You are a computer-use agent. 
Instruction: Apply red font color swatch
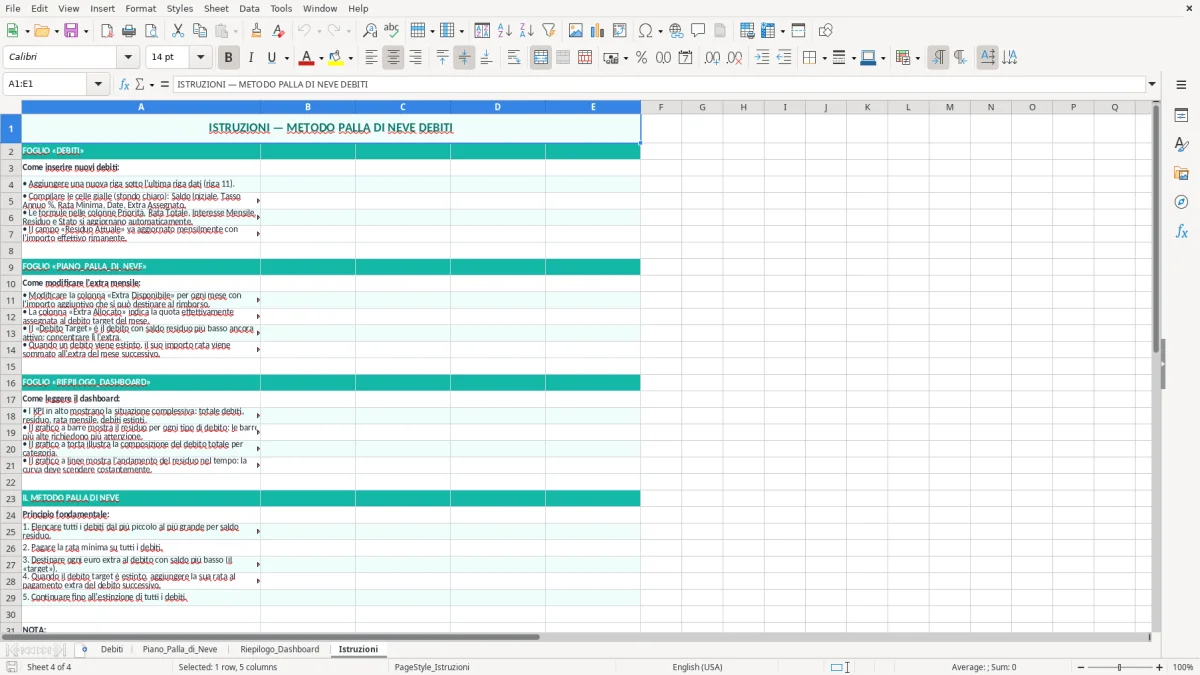click(306, 58)
